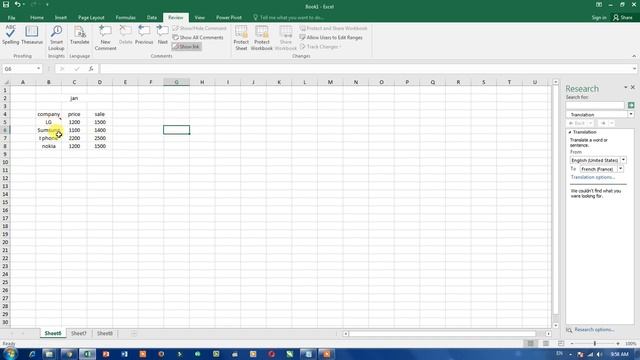The width and height of the screenshot is (640, 360).
Task: Click the Search for input field
Action: (x=595, y=105)
